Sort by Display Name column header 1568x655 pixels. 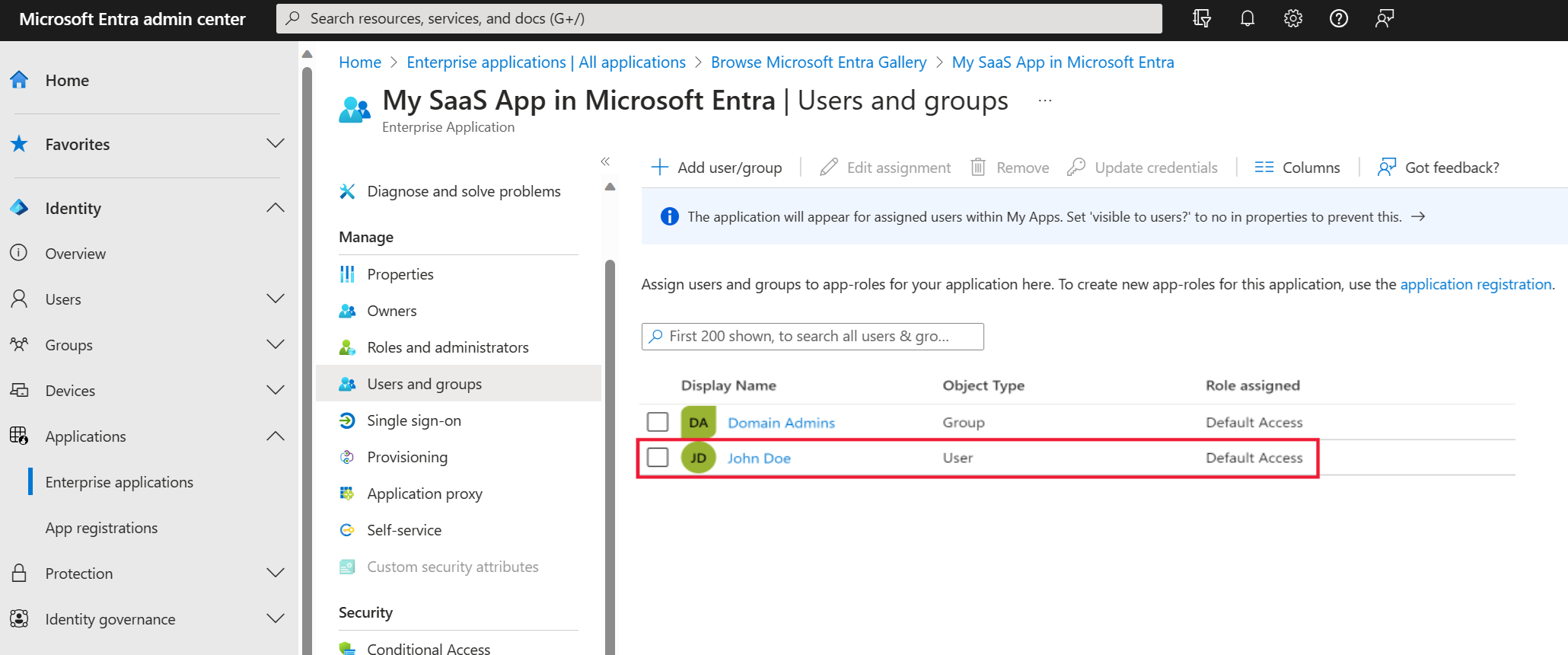728,385
